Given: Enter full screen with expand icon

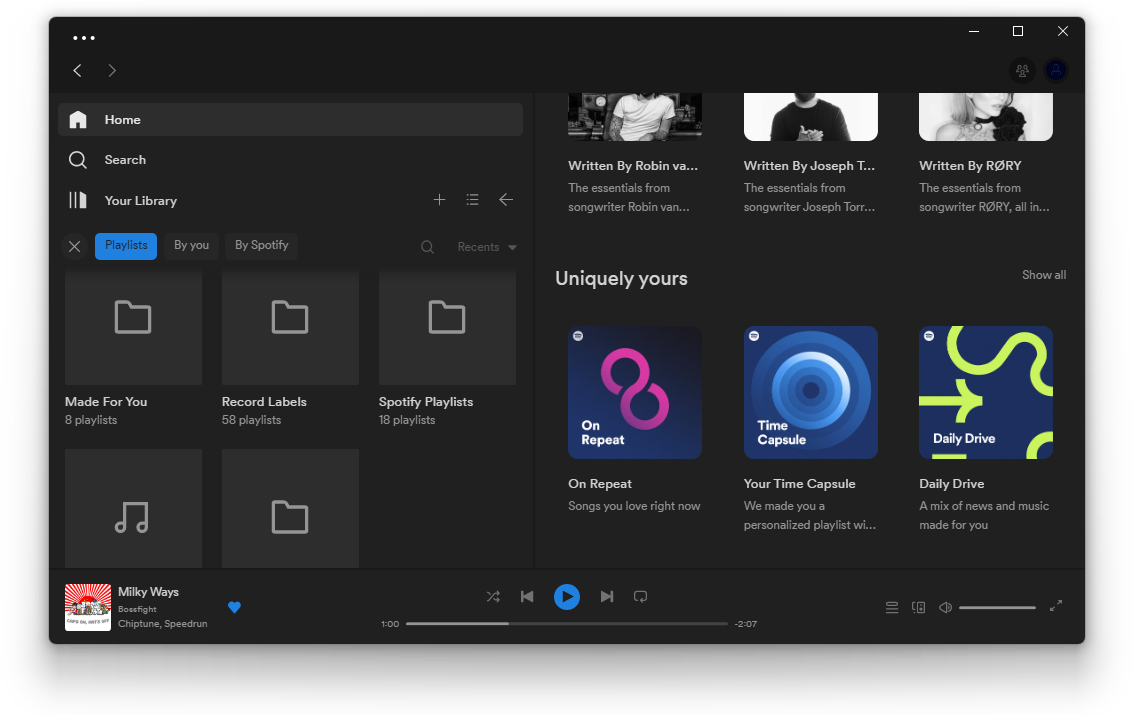Looking at the screenshot, I should pos(1056,606).
